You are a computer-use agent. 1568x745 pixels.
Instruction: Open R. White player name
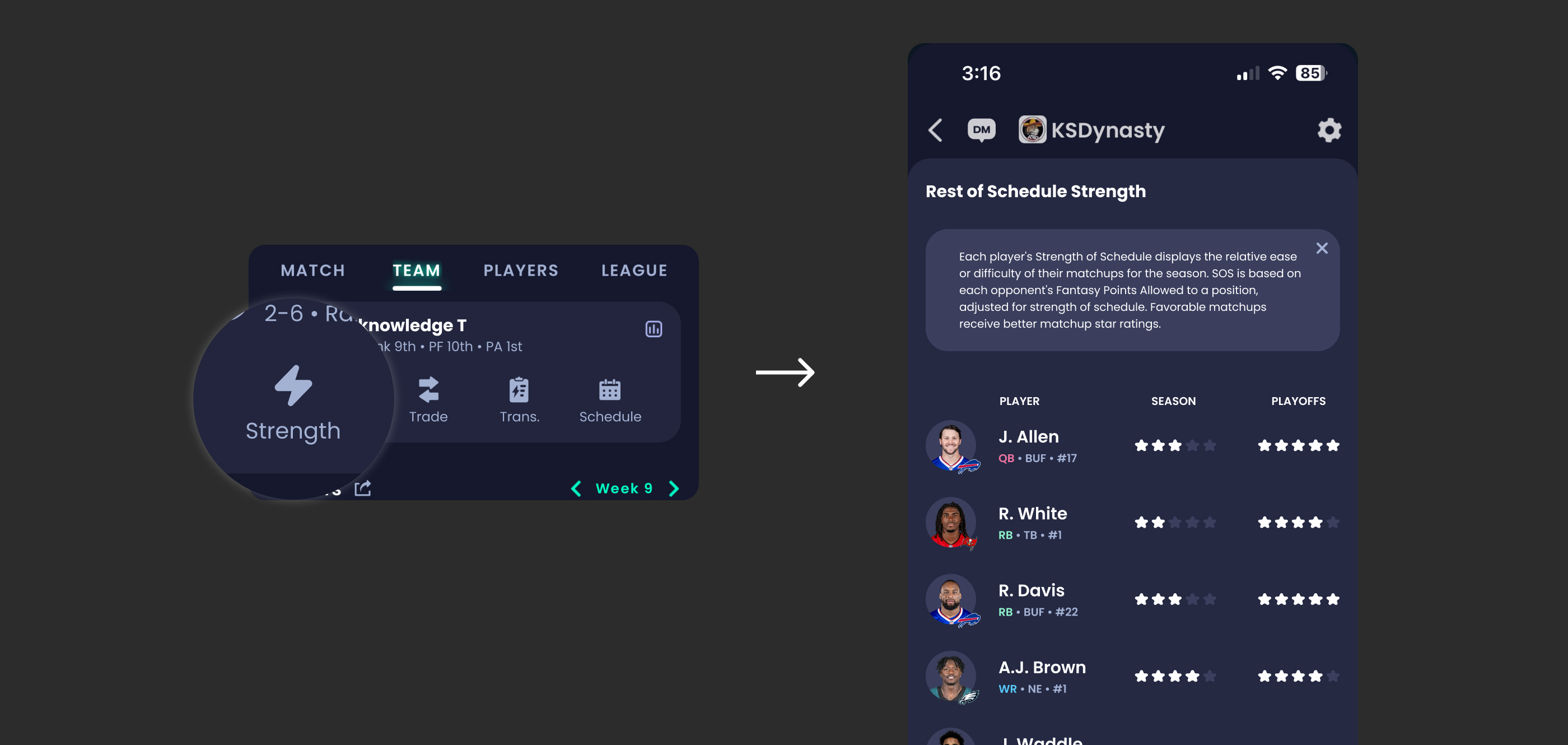pos(1032,514)
